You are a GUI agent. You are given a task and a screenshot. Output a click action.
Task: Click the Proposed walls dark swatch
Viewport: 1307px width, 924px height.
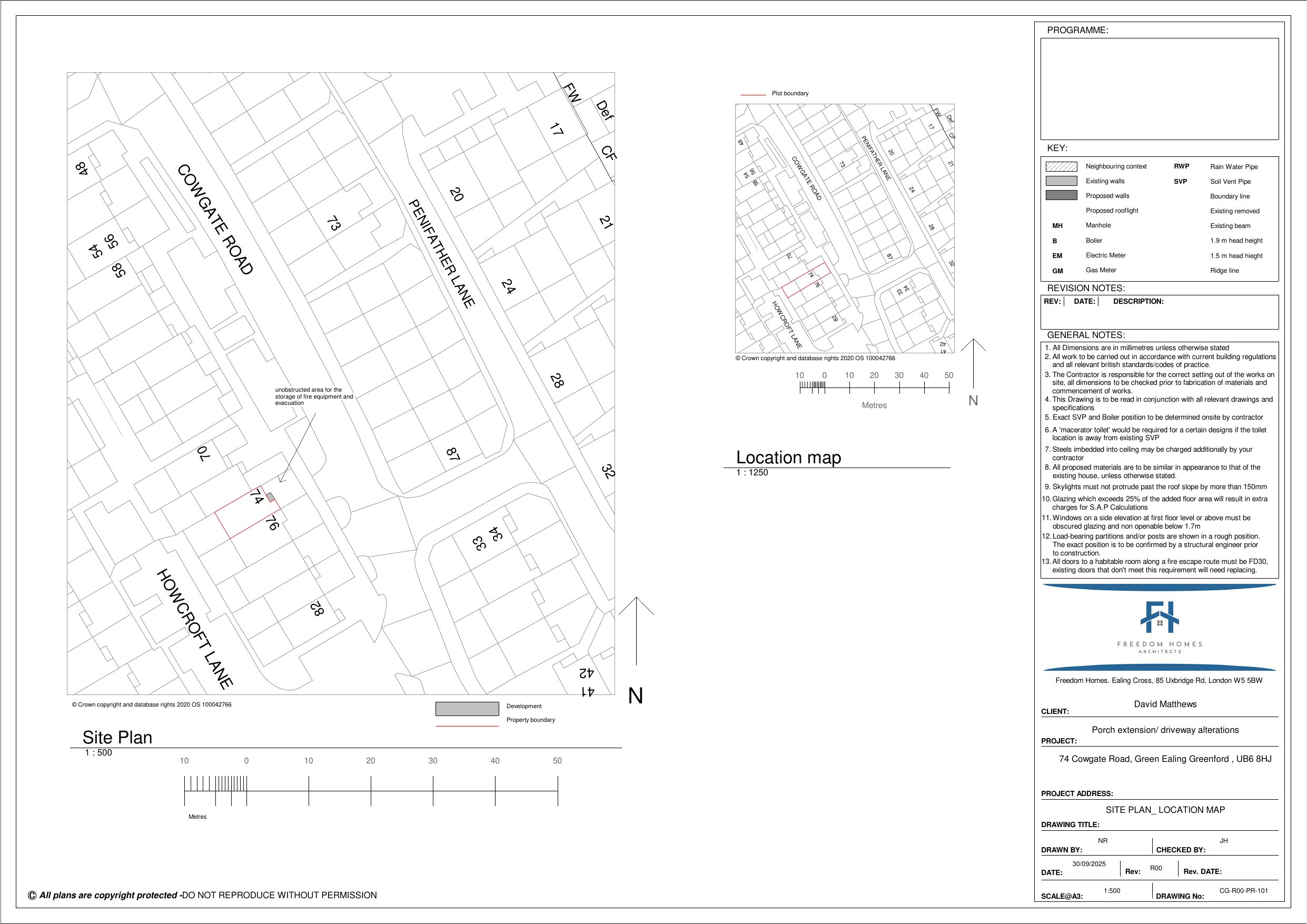(1061, 195)
